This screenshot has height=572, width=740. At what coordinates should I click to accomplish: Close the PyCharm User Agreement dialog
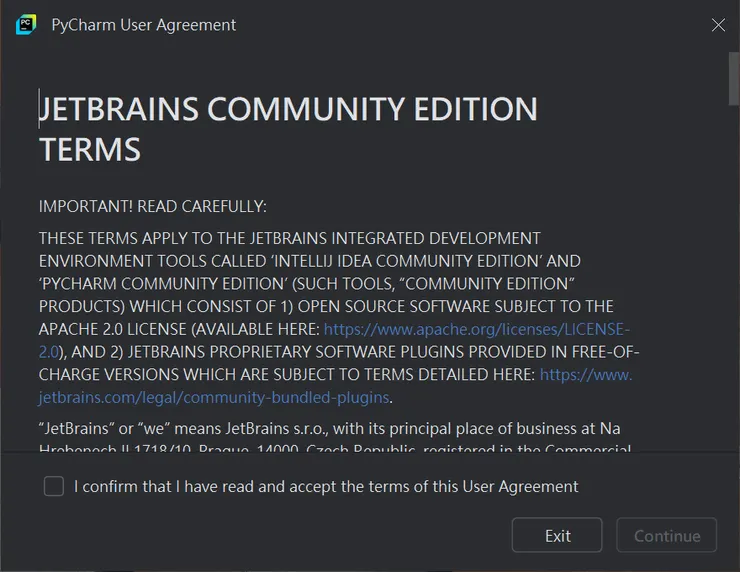718,25
